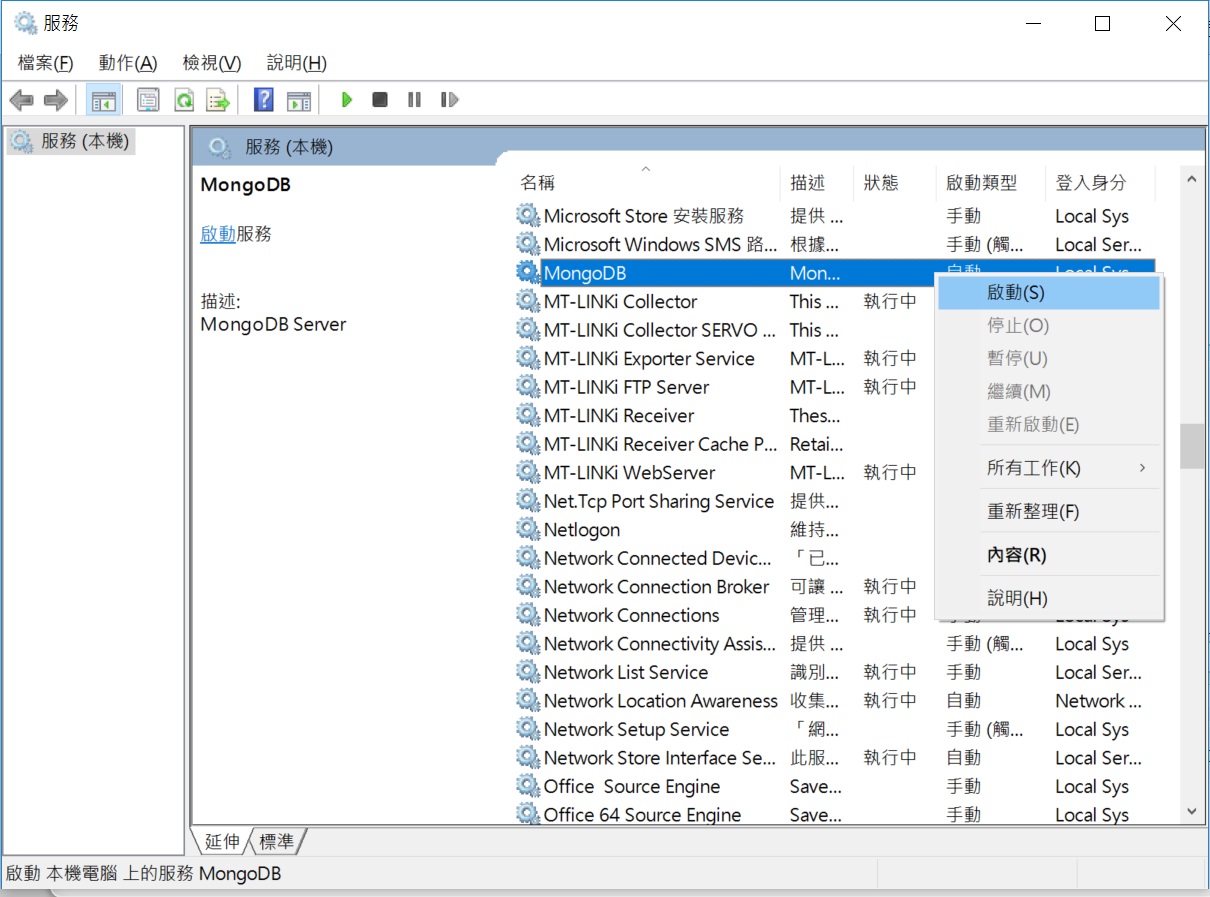Click the vertical scrollbar thumb of the services list
The height and width of the screenshot is (897, 1210).
tap(1191, 446)
